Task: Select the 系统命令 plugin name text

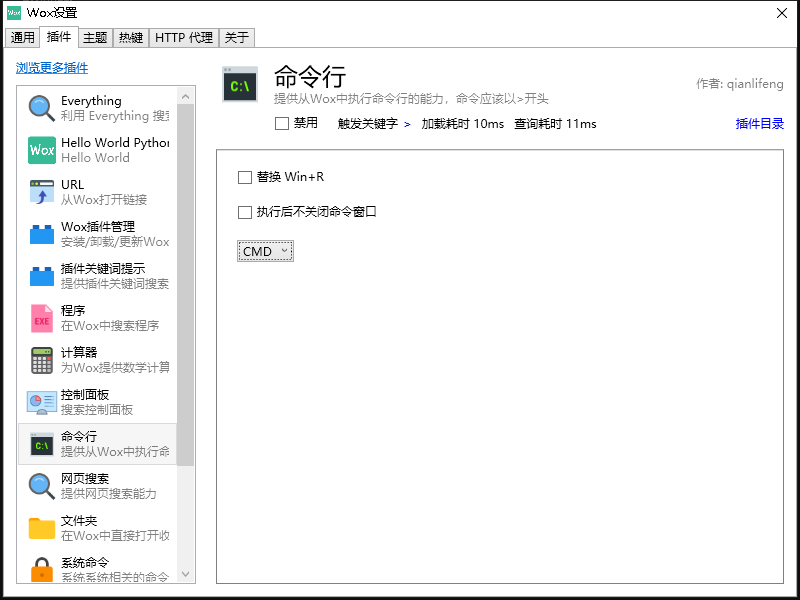Action: pos(85,563)
